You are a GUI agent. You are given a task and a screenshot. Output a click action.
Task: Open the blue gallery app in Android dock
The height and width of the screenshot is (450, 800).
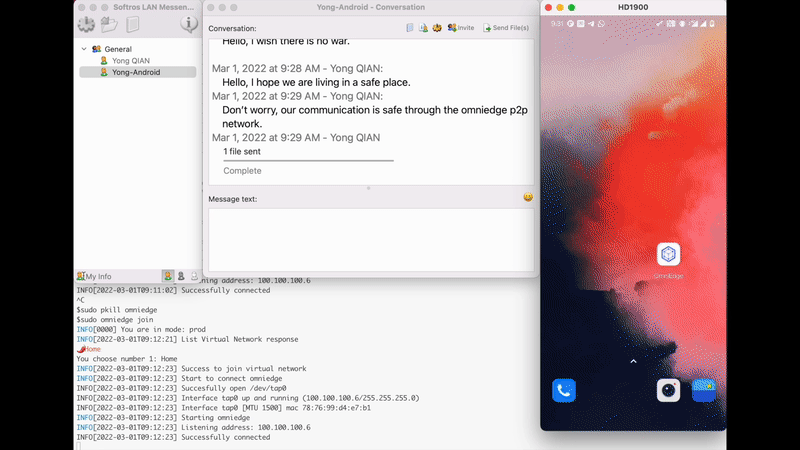704,390
